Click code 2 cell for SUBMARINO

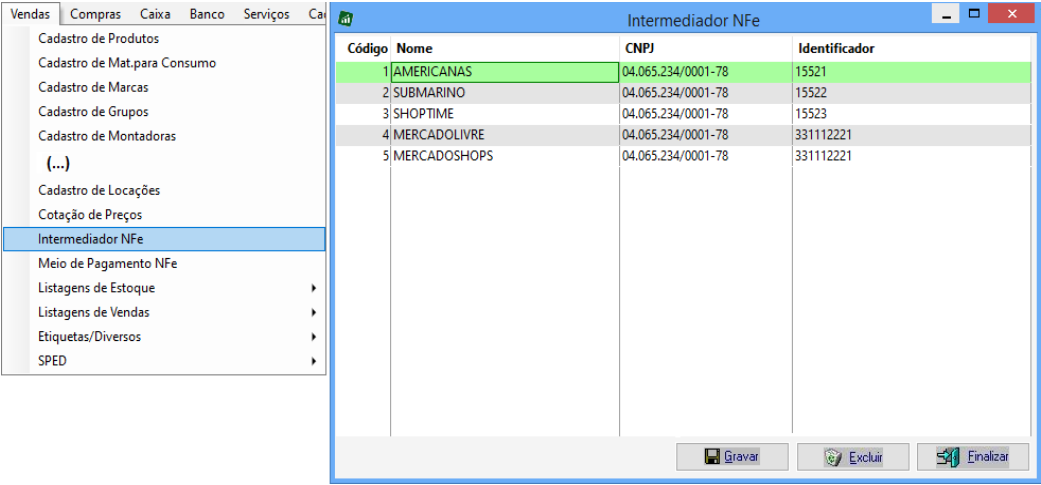[x=363, y=93]
